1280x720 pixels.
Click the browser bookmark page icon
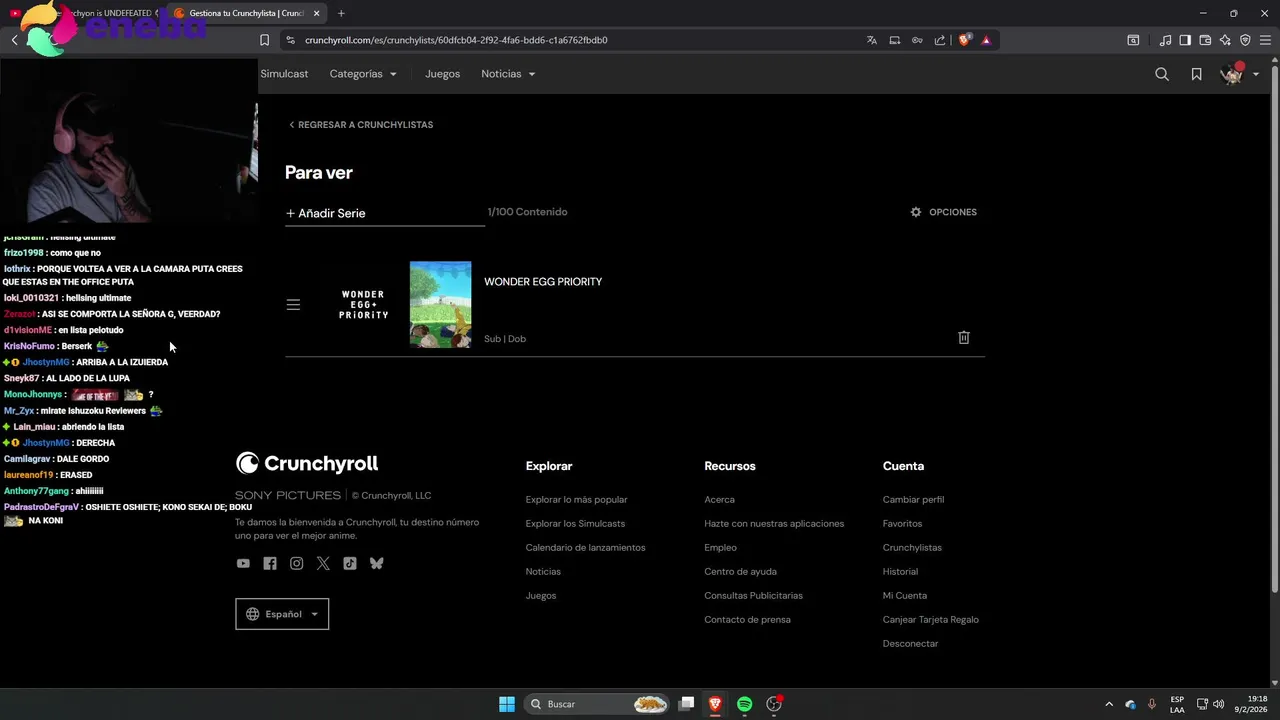(x=264, y=40)
